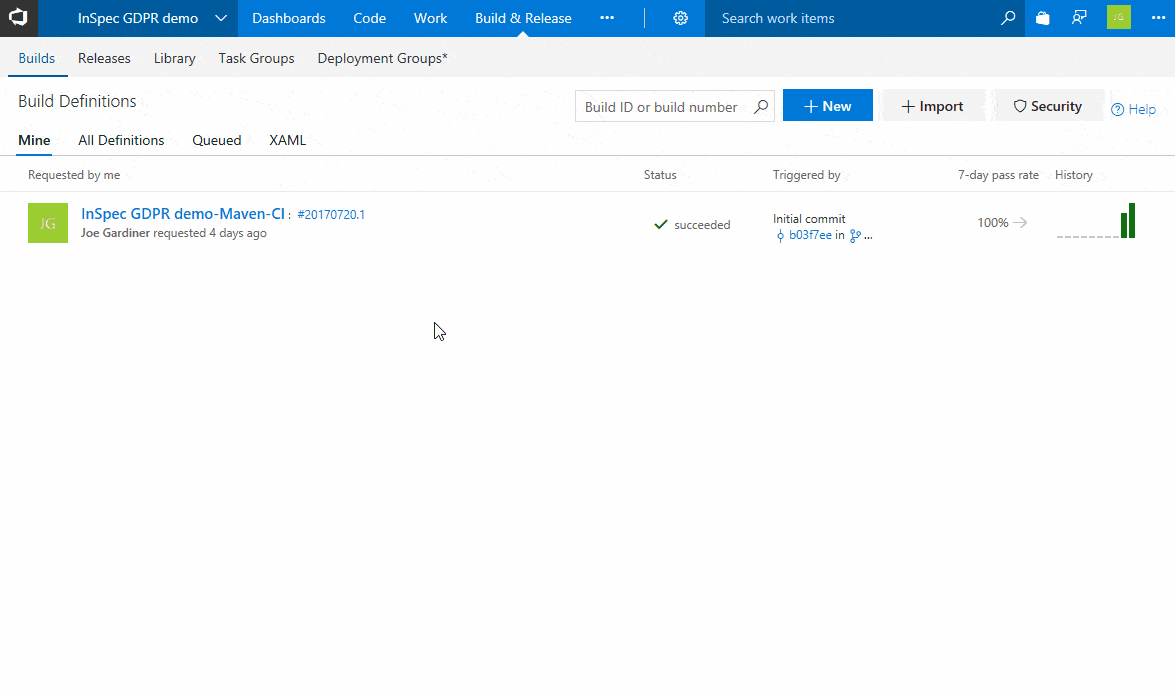Expand the InSpec GDPR demo project dropdown
Image resolution: width=1175 pixels, height=695 pixels.
point(221,18)
